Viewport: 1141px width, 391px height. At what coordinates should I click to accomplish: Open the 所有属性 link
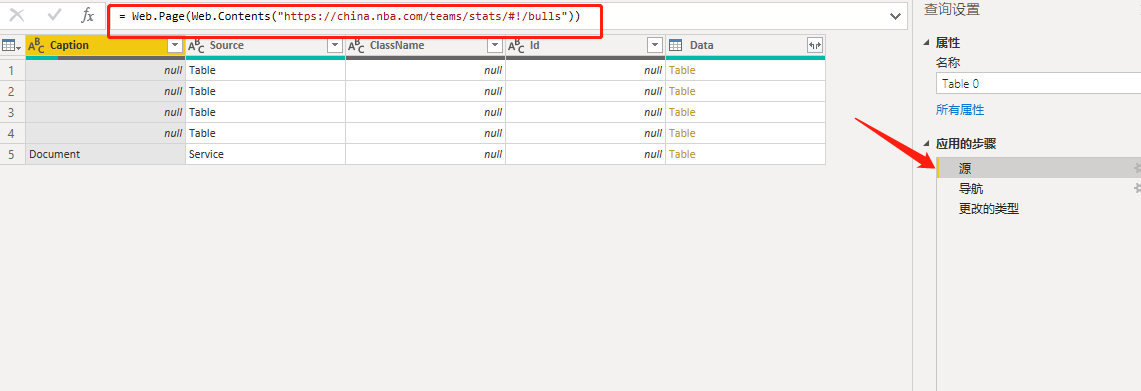(960, 110)
